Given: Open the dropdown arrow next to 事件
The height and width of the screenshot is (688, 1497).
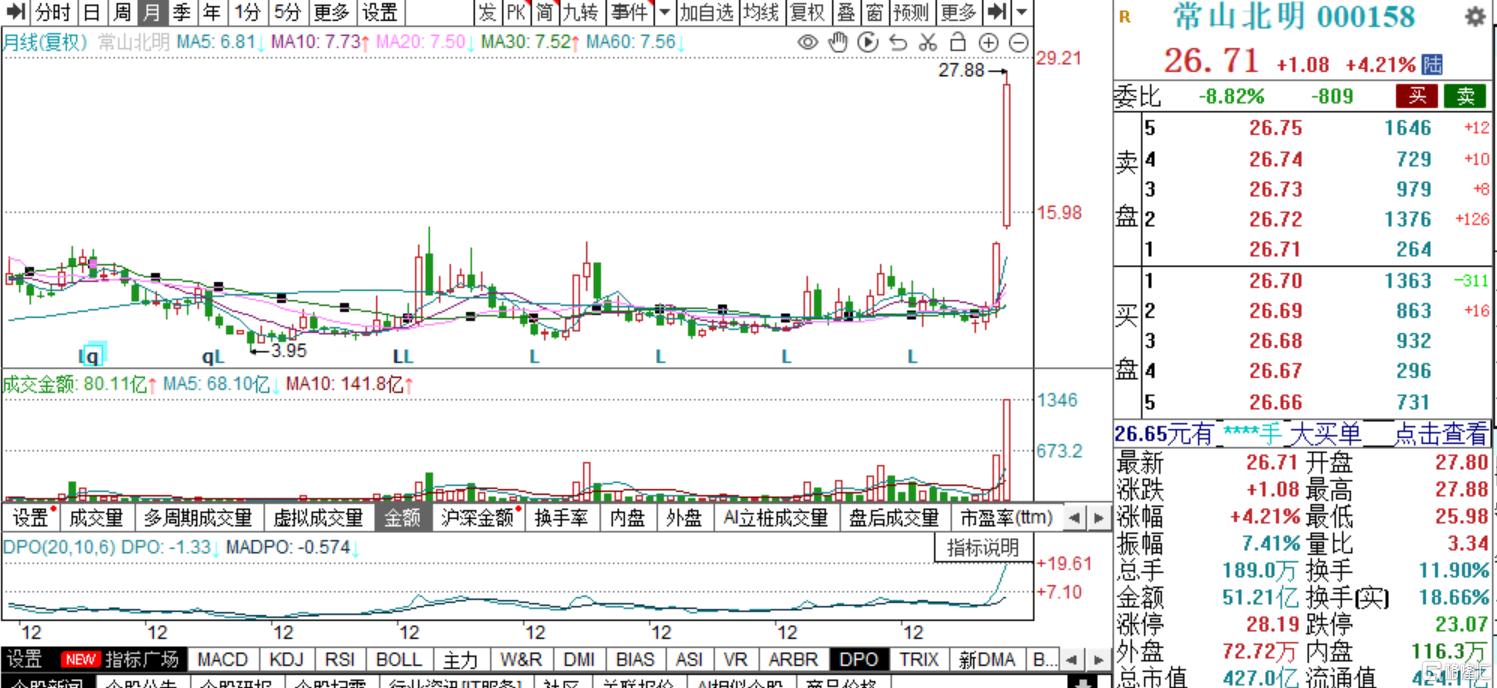Looking at the screenshot, I should point(664,12).
